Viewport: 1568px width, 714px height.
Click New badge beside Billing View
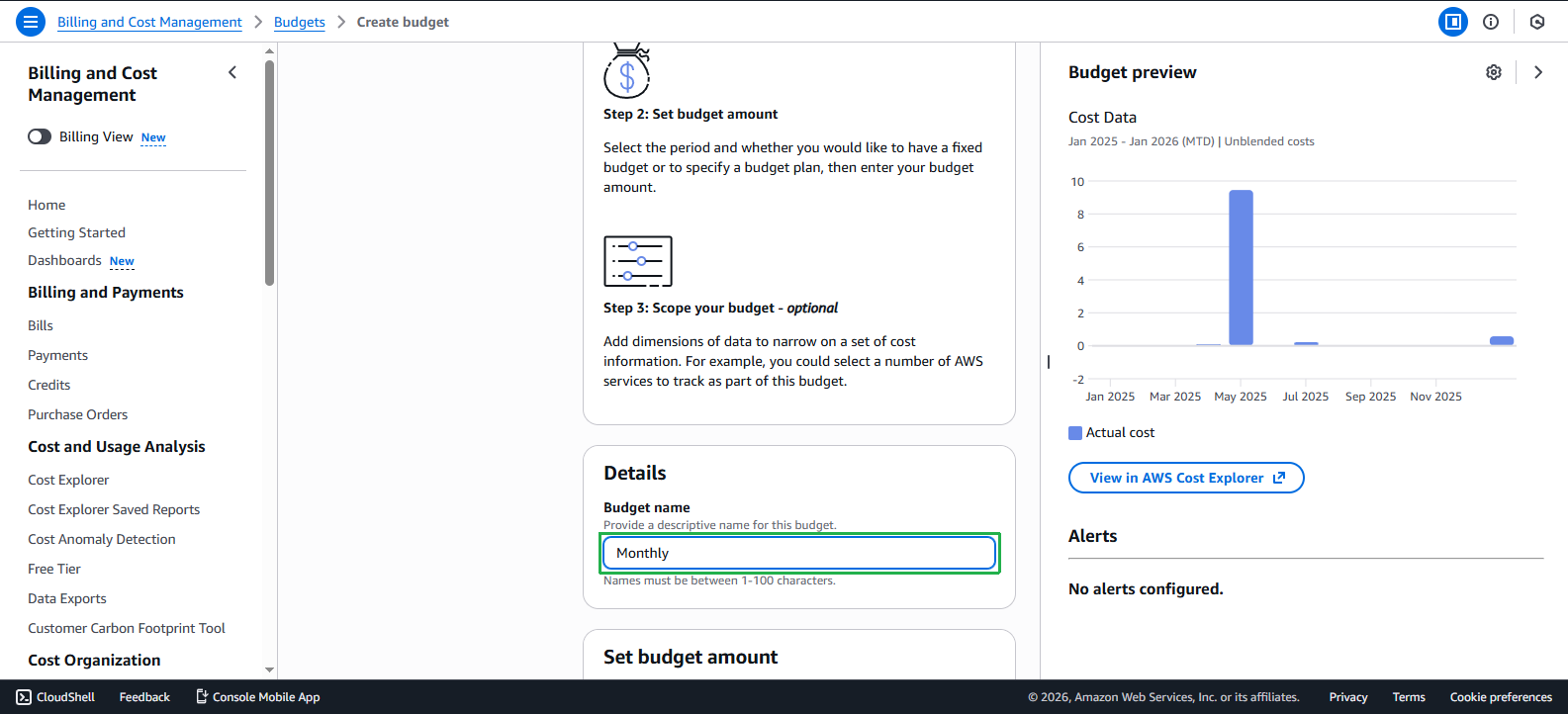153,137
